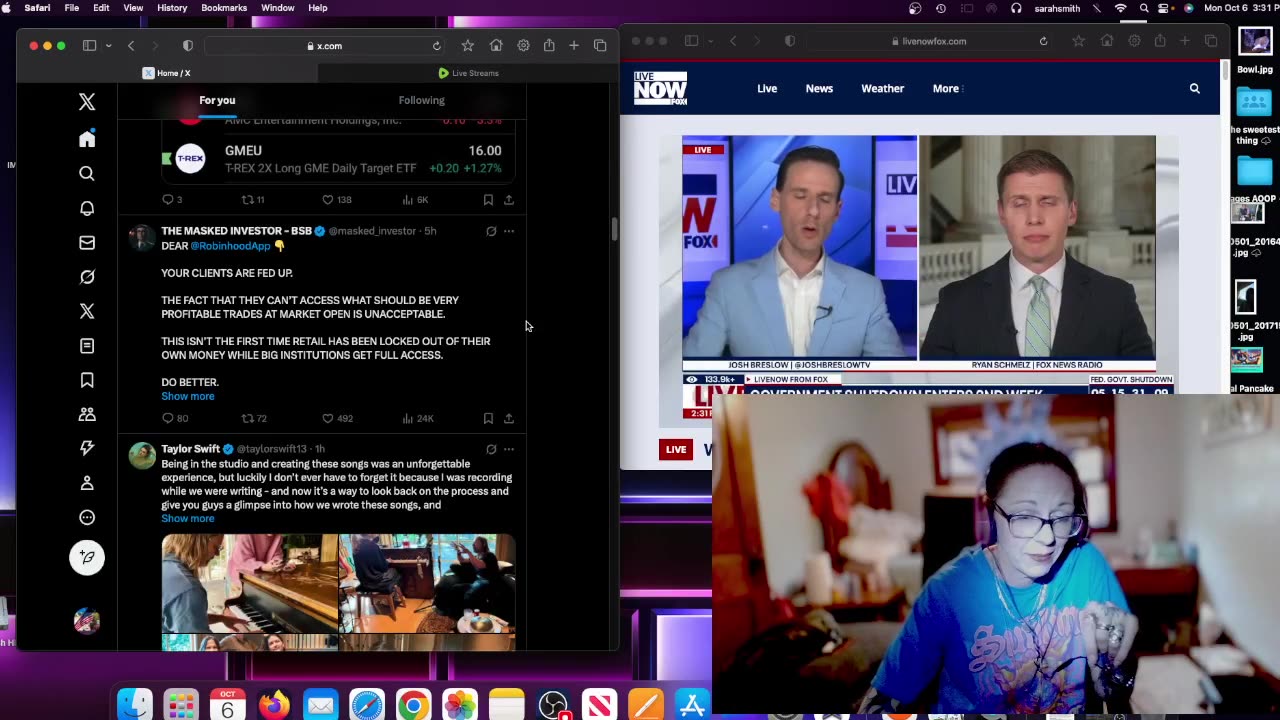Screen dimensions: 1280x720
Task: Click the reply icon with 3 replies
Action: 168,200
